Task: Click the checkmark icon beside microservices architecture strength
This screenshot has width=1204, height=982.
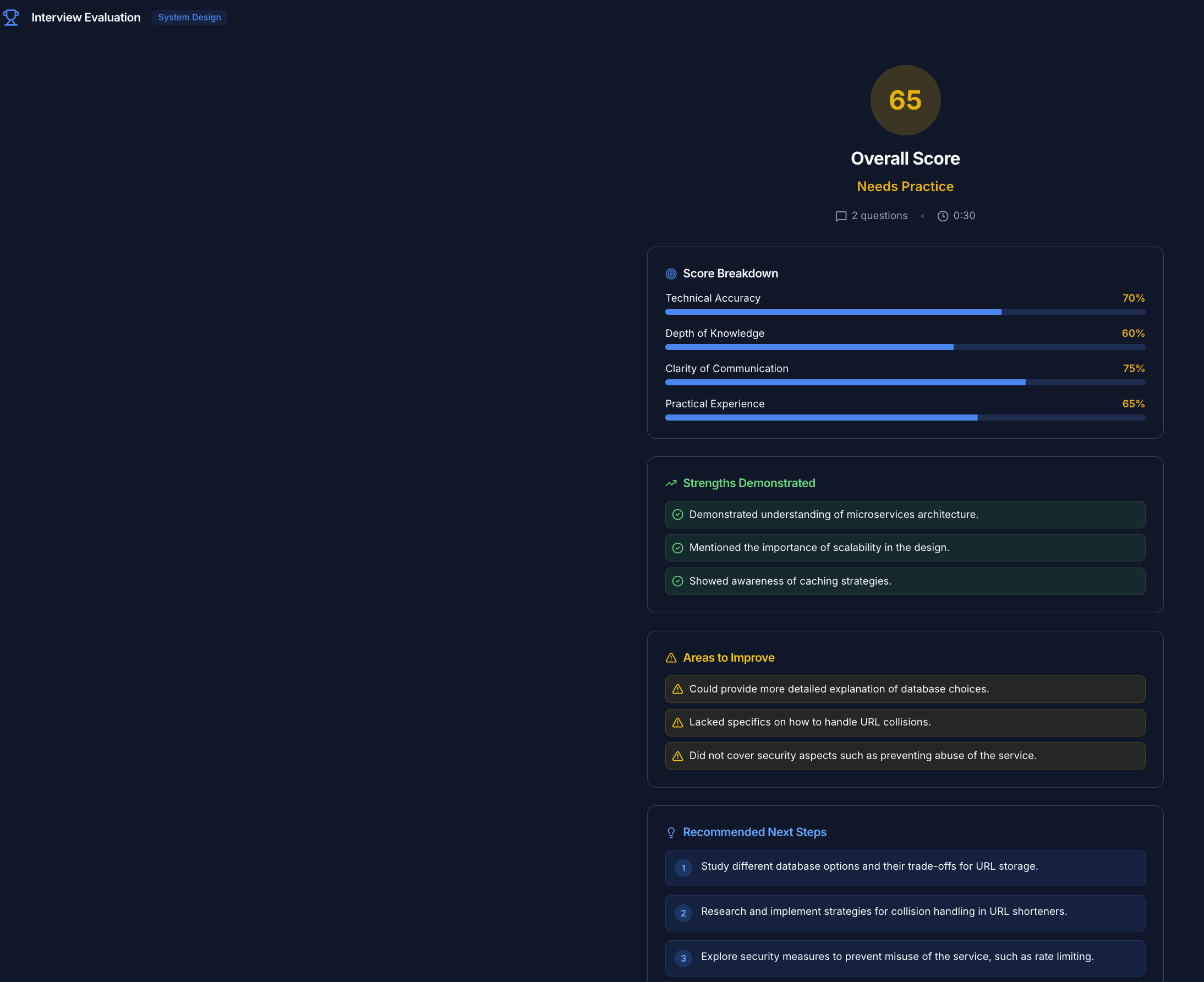Action: (x=678, y=514)
